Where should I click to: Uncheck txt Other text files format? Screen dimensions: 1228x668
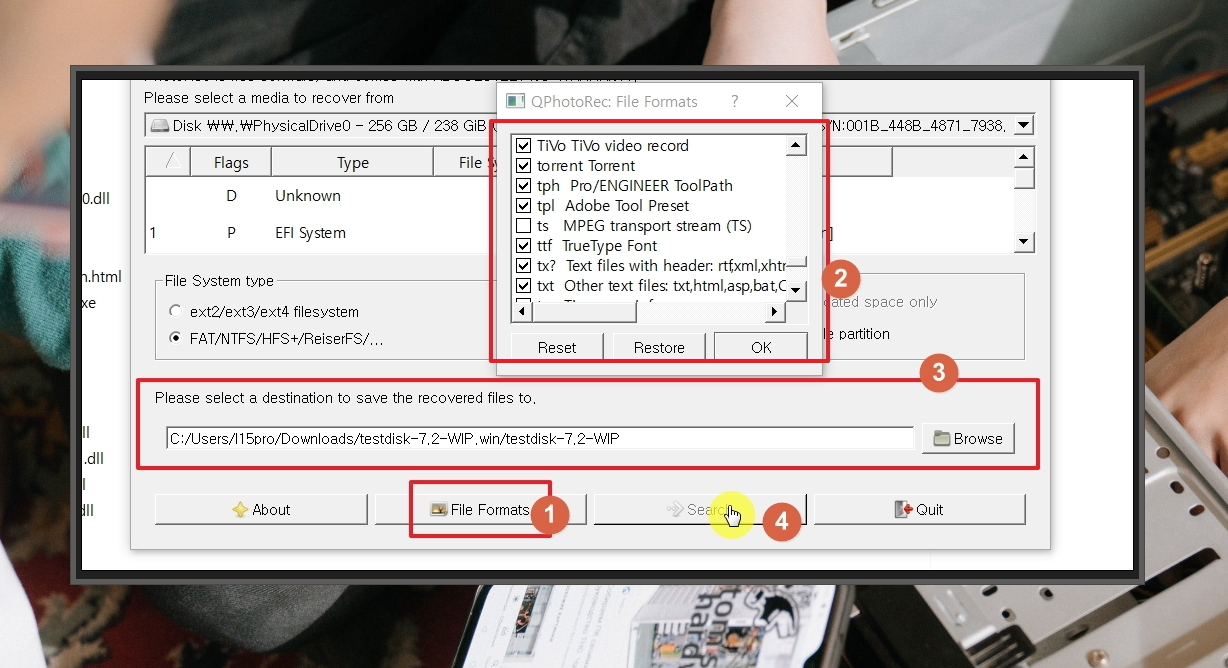tap(523, 286)
